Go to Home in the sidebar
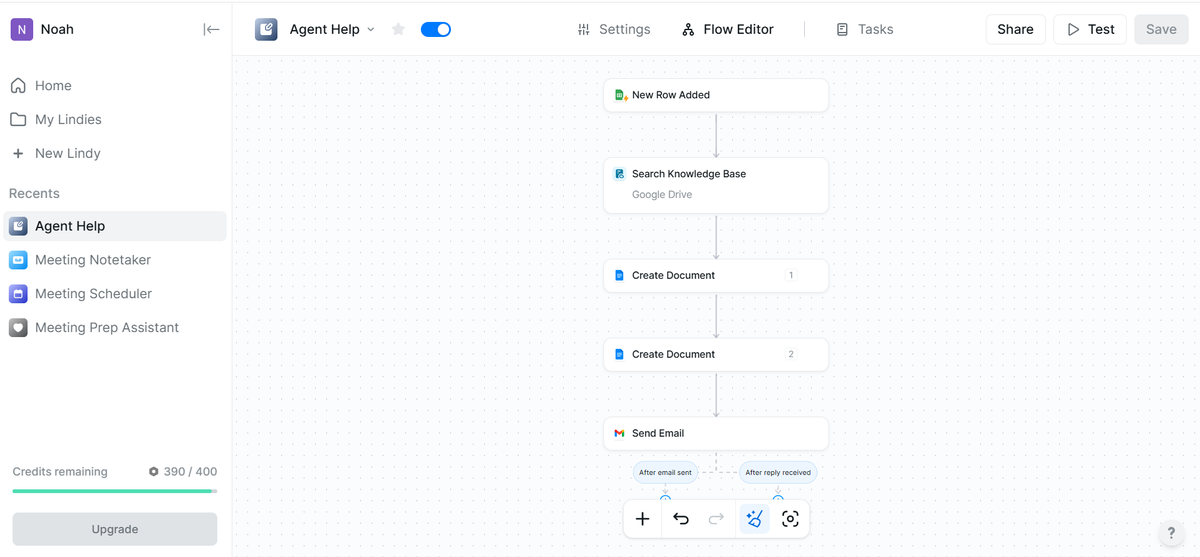1200x557 pixels. click(x=115, y=86)
